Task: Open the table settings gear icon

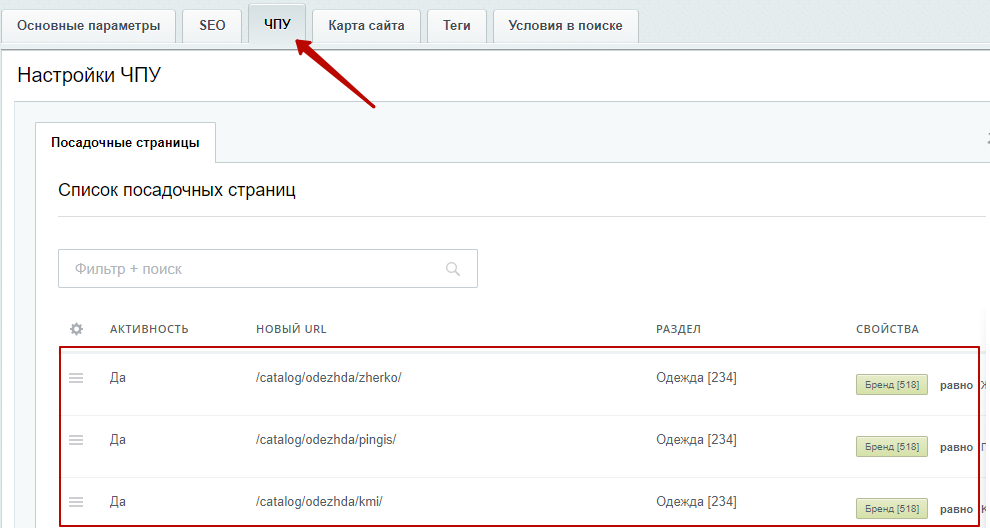Action: pyautogui.click(x=76, y=329)
